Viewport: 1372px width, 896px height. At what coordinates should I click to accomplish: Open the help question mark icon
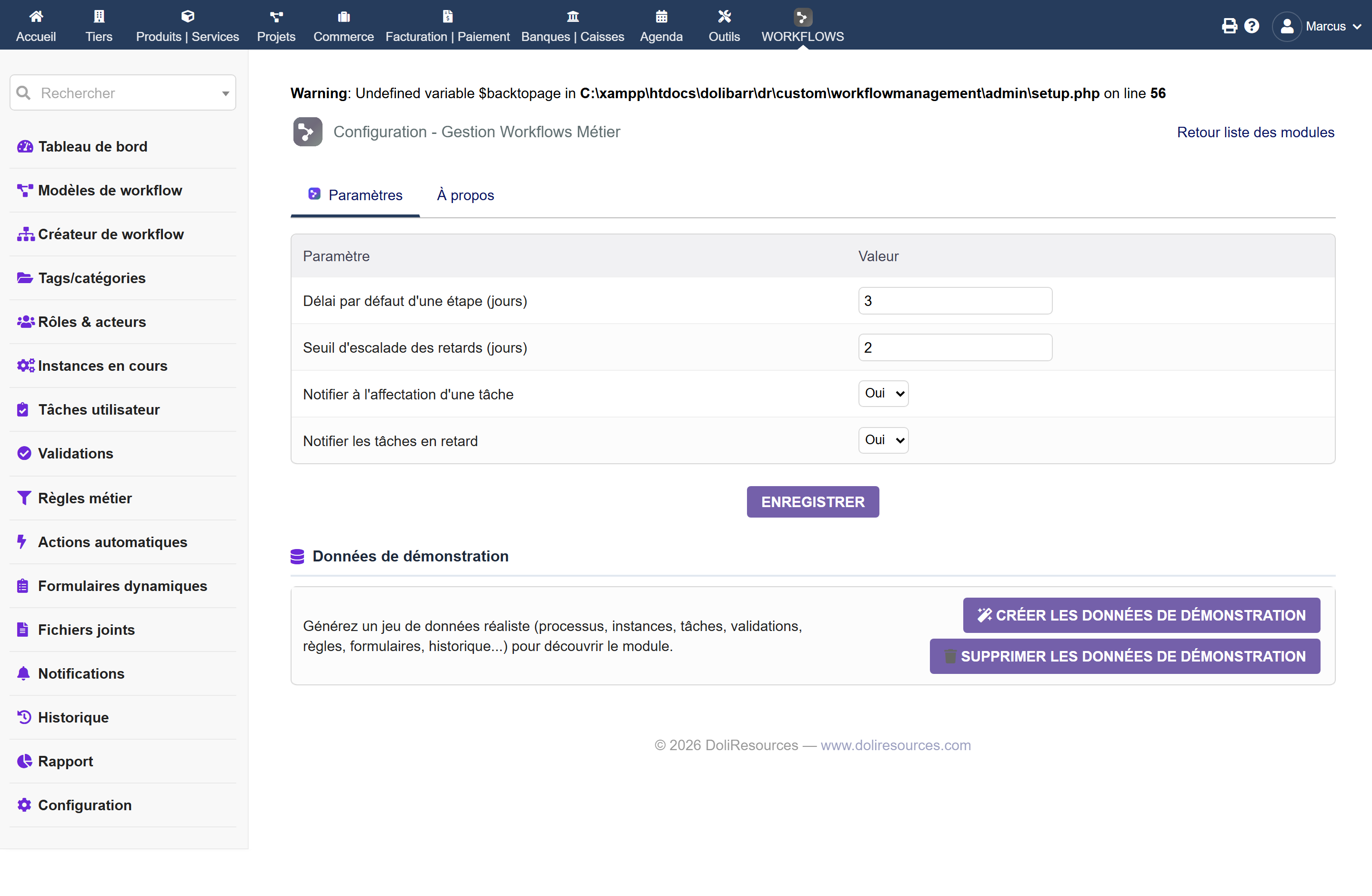(1251, 26)
